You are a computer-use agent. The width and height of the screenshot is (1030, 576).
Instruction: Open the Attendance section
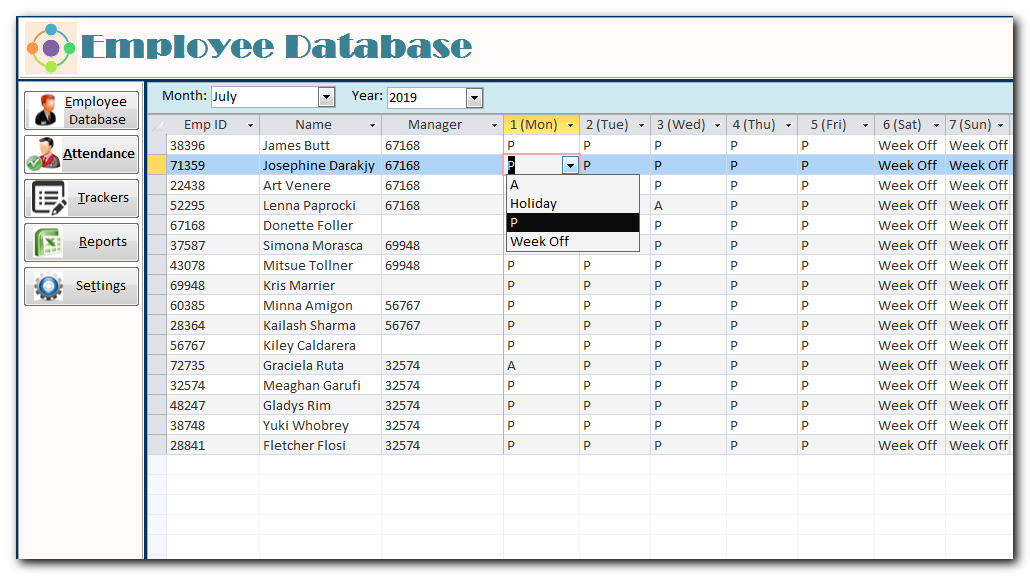81,154
